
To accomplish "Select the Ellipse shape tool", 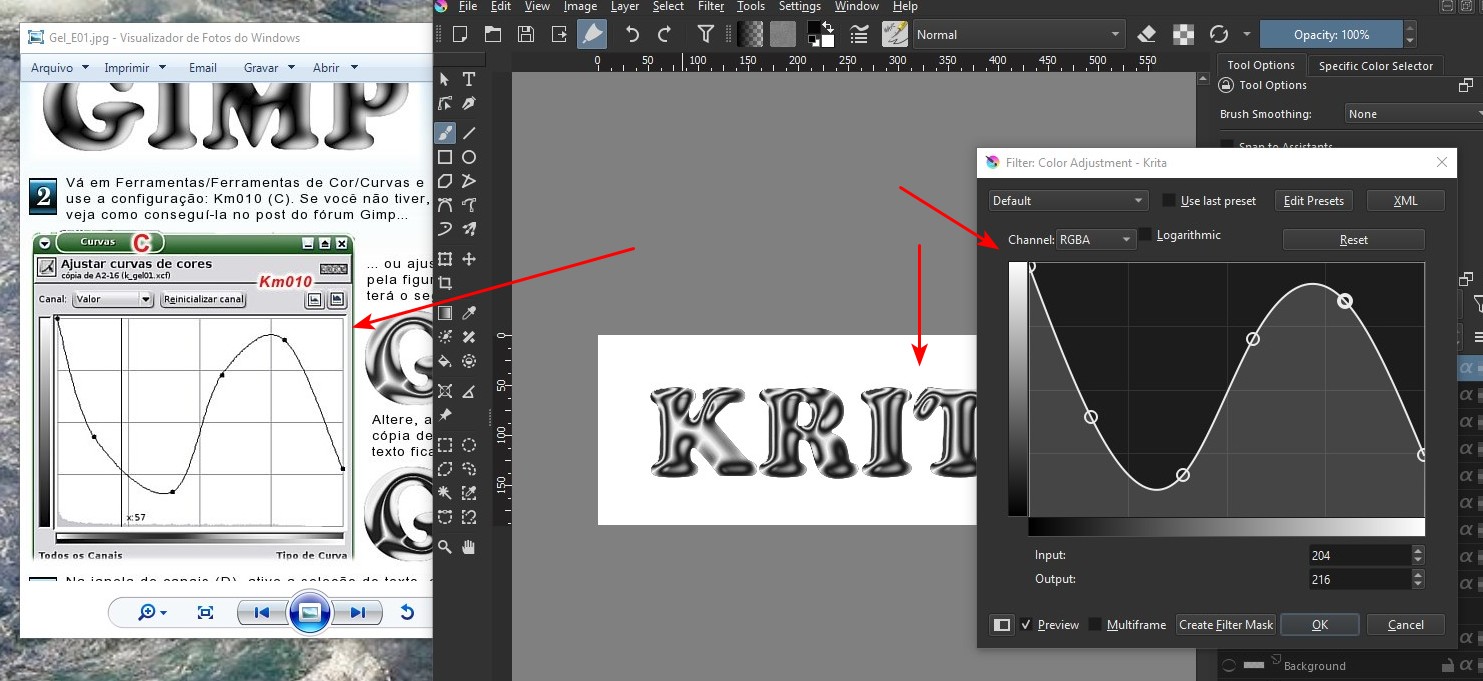I will (x=468, y=157).
